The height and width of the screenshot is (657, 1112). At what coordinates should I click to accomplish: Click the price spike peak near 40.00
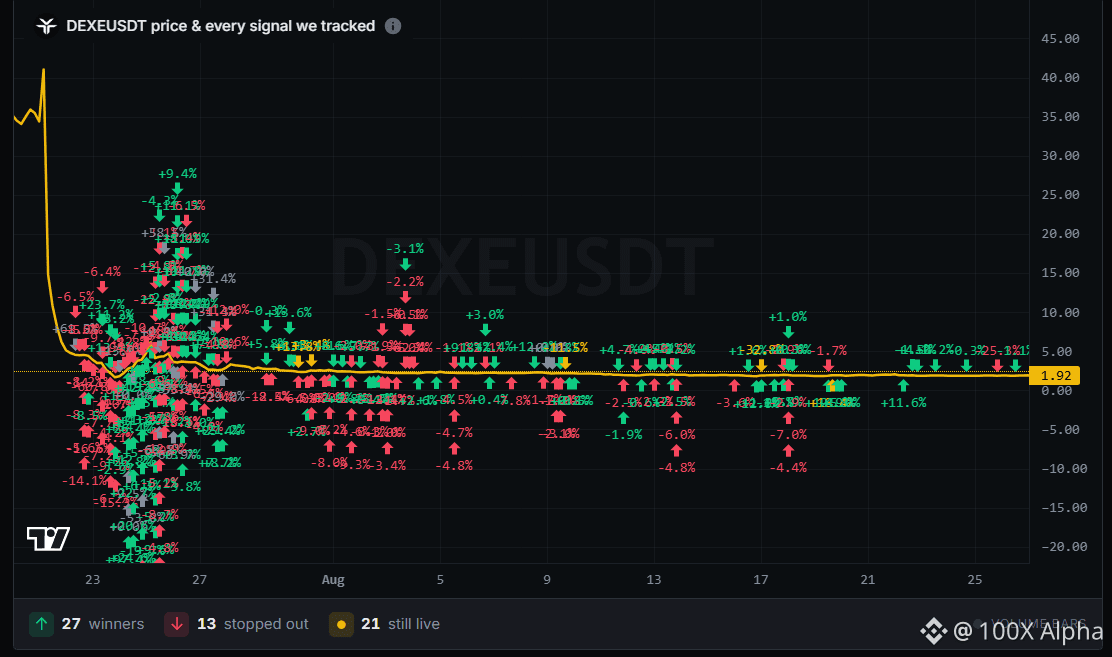[43, 70]
